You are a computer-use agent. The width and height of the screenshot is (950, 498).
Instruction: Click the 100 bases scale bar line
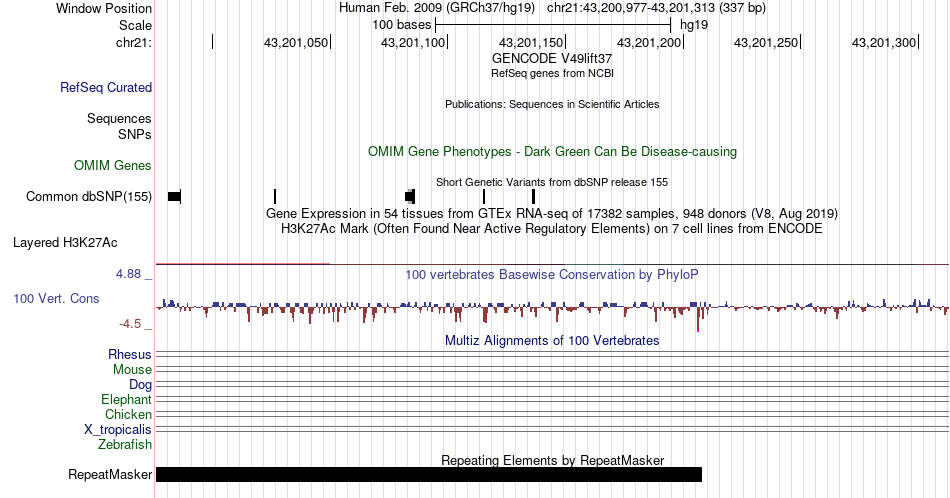pos(553,25)
